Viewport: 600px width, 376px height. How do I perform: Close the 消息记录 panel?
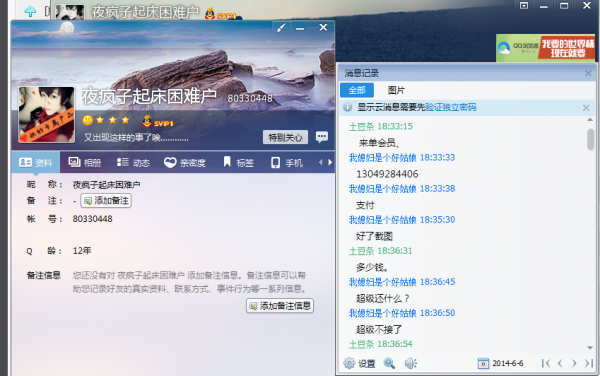point(588,73)
